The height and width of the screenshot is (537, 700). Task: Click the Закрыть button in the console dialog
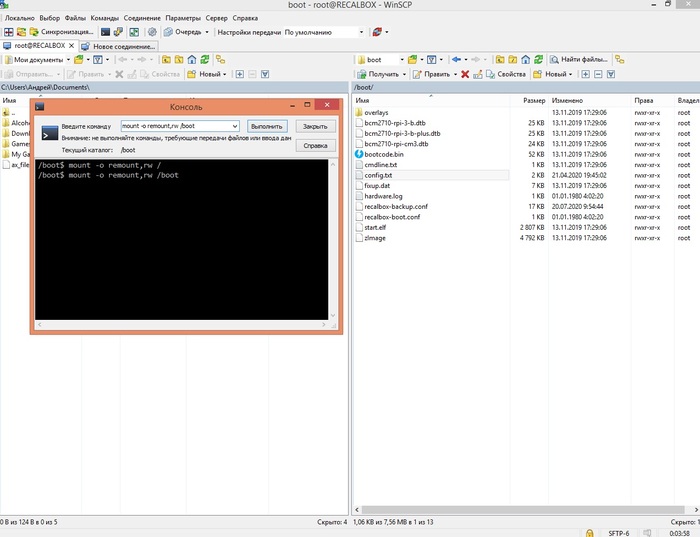314,127
